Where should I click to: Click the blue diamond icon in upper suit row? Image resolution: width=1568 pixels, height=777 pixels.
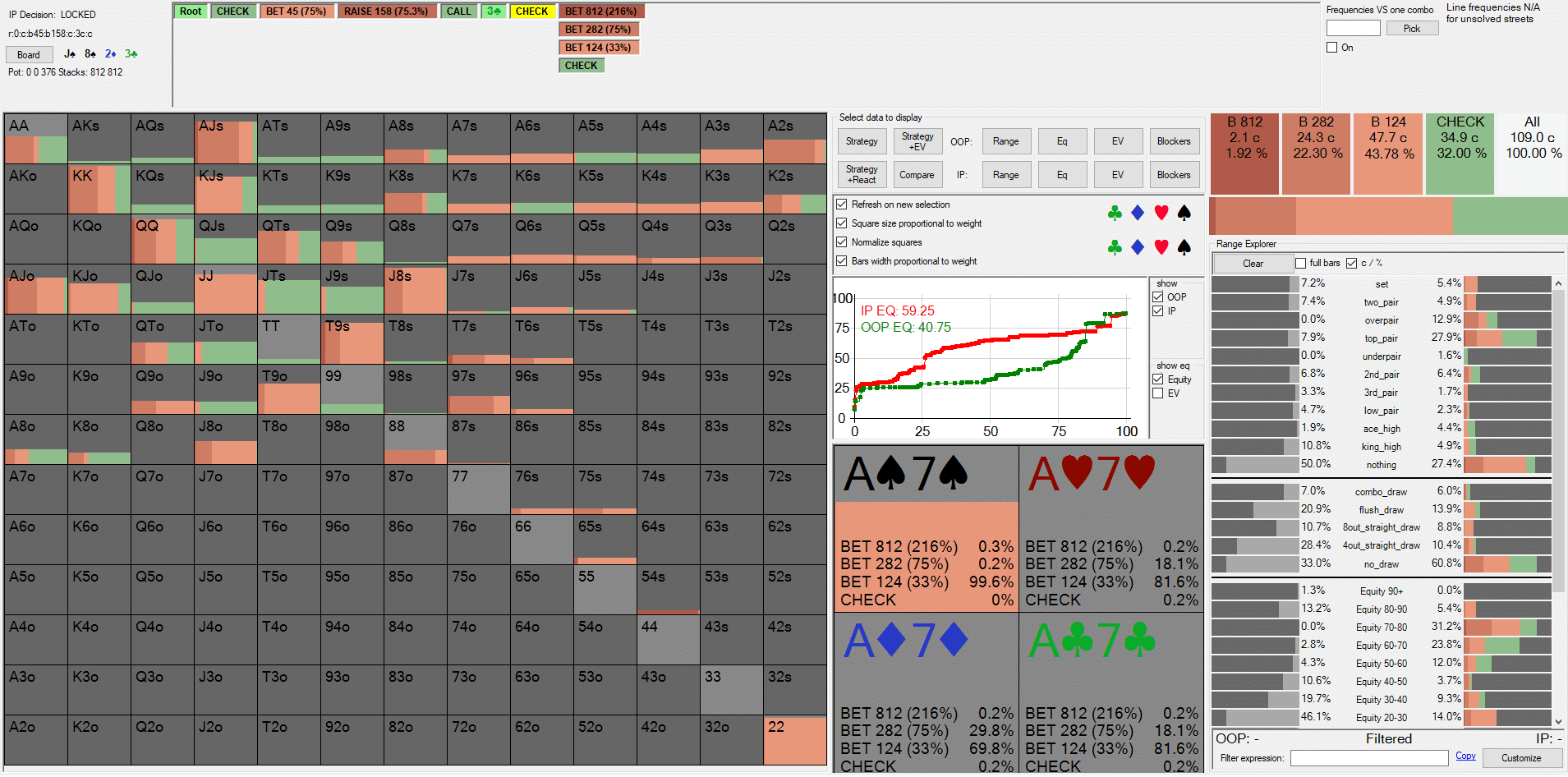1138,214
